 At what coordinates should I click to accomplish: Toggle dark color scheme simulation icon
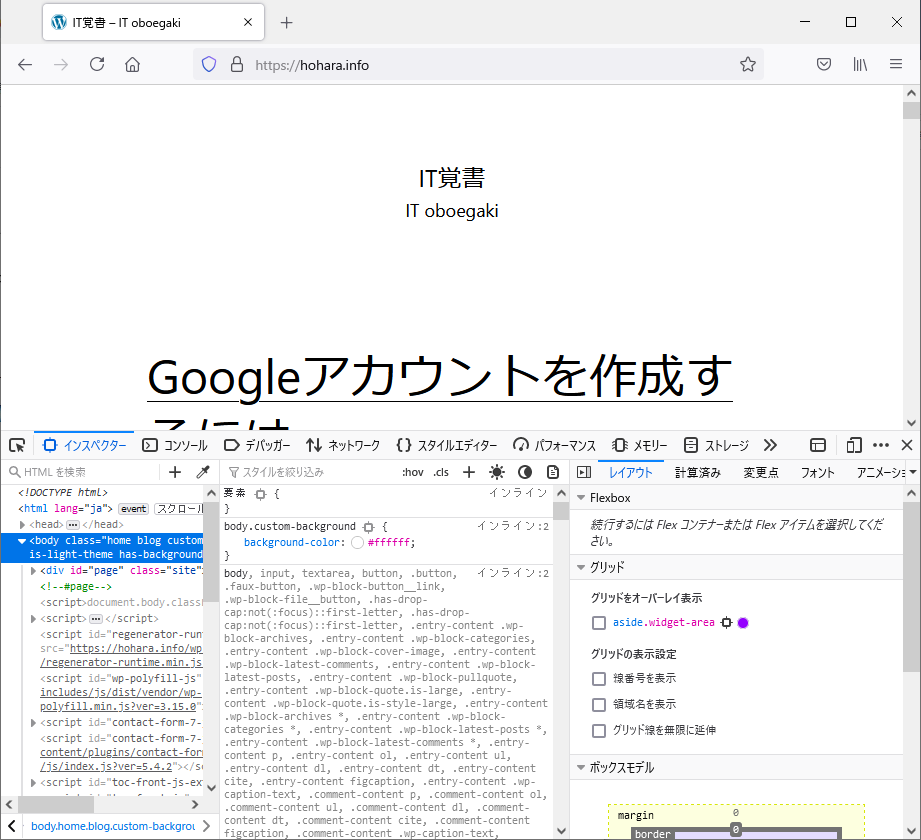[x=525, y=472]
